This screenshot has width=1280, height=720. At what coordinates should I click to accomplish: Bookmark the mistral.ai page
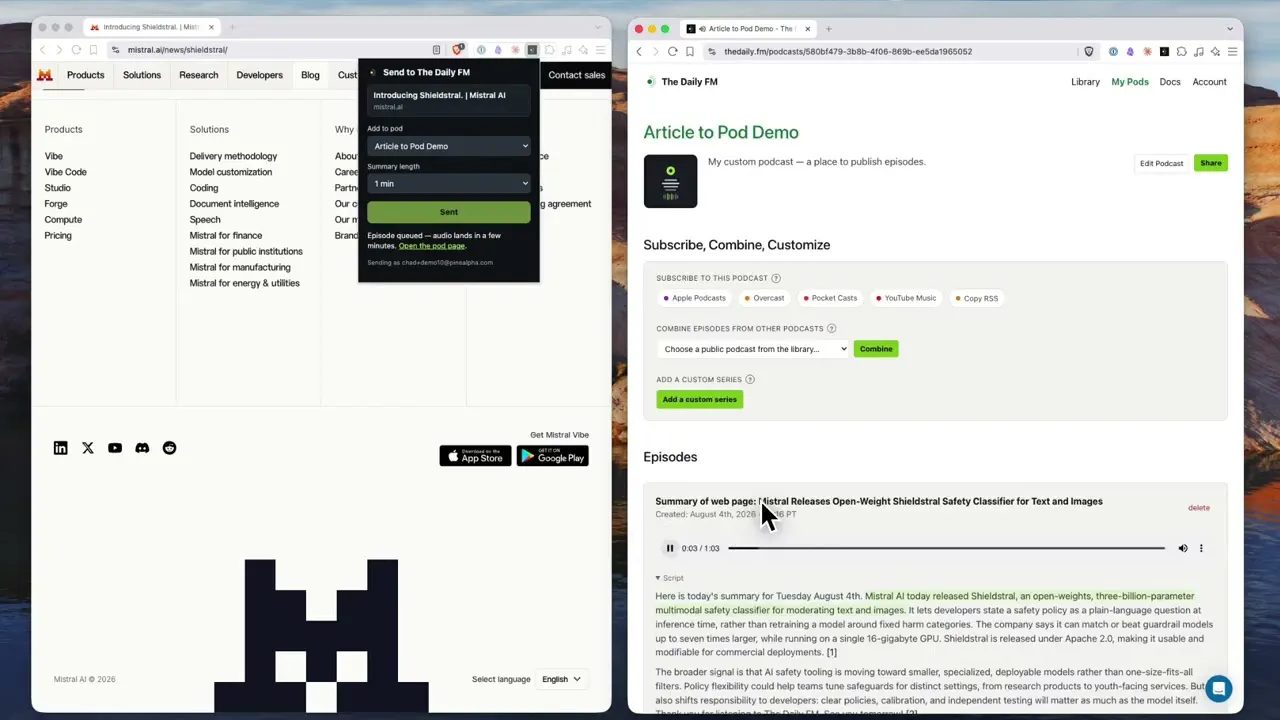click(x=93, y=50)
